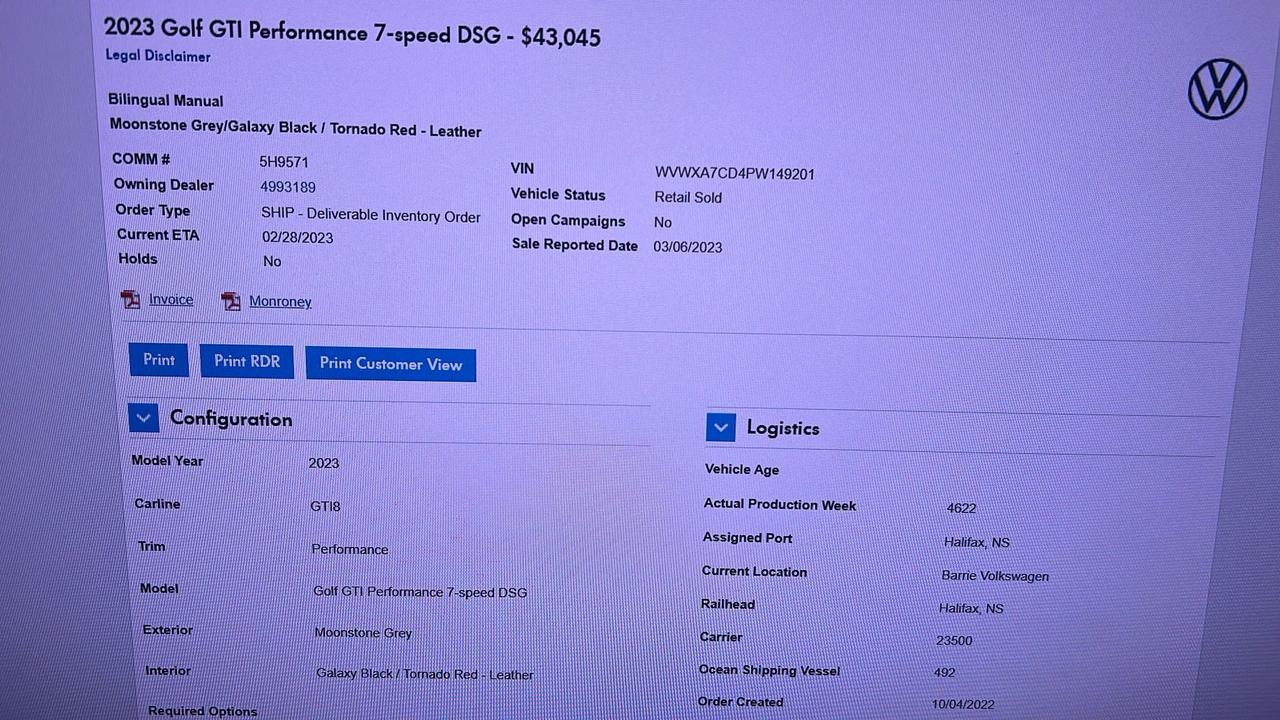Select the order type SHIP - Deliverable Inventory Order
This screenshot has width=1280, height=720.
coord(371,215)
